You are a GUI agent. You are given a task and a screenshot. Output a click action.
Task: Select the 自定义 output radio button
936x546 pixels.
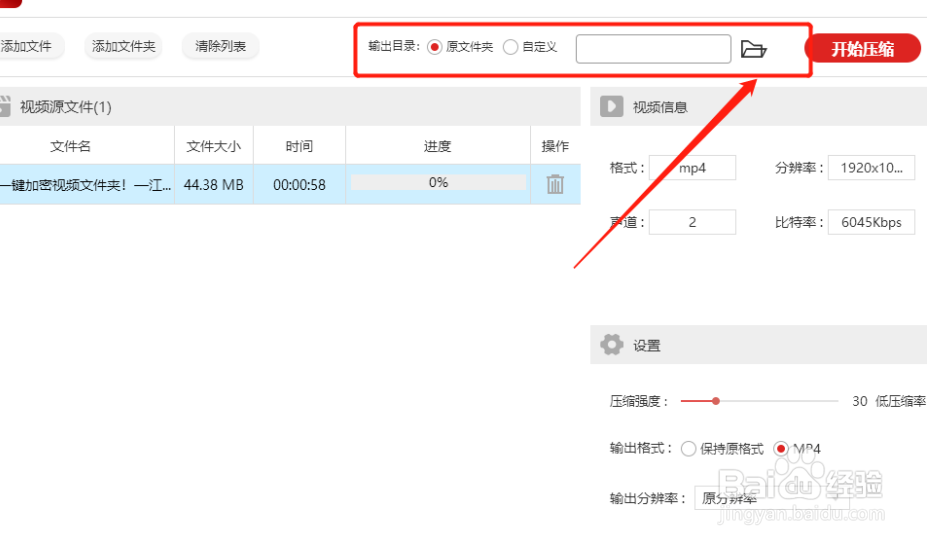tap(510, 47)
